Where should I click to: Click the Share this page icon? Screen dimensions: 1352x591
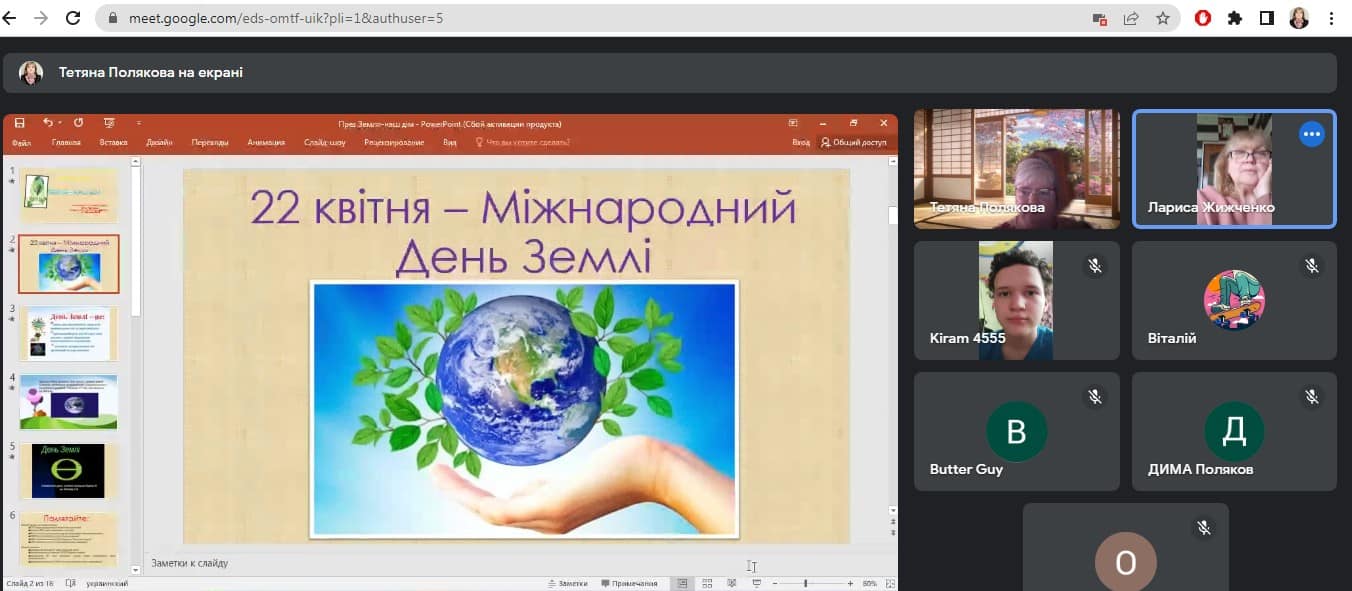pos(1131,18)
